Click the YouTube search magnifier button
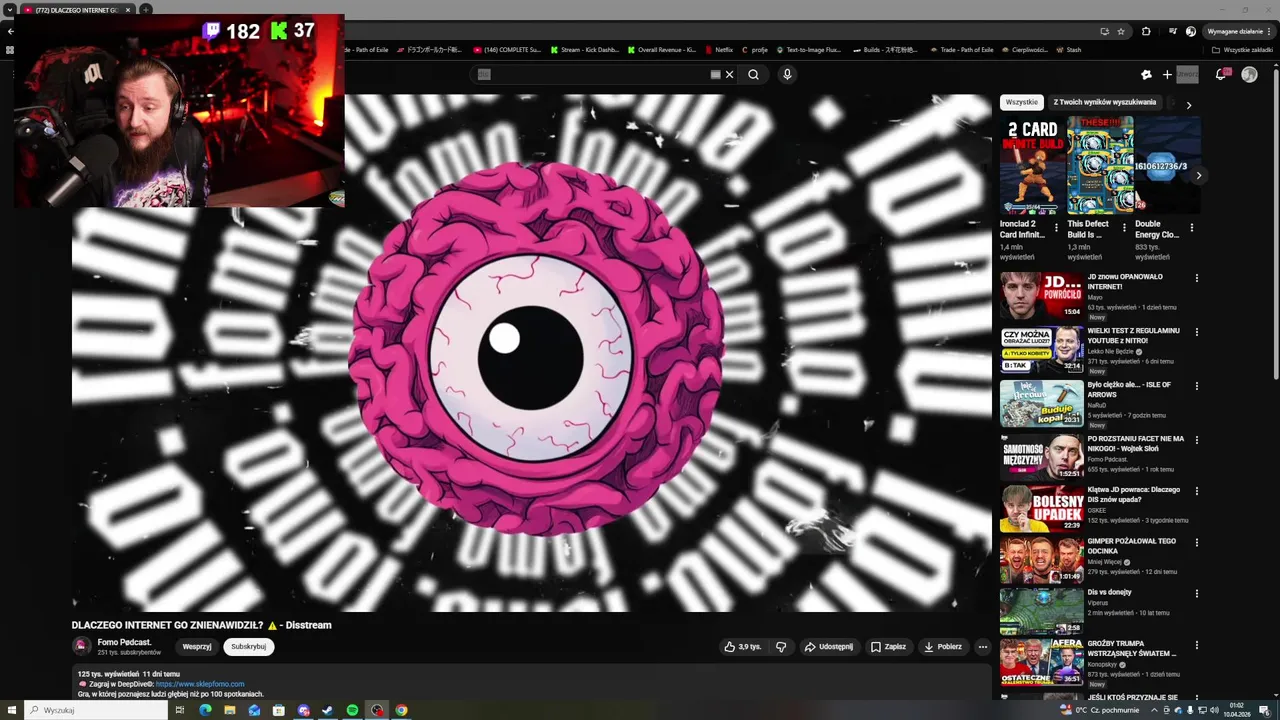 point(753,74)
